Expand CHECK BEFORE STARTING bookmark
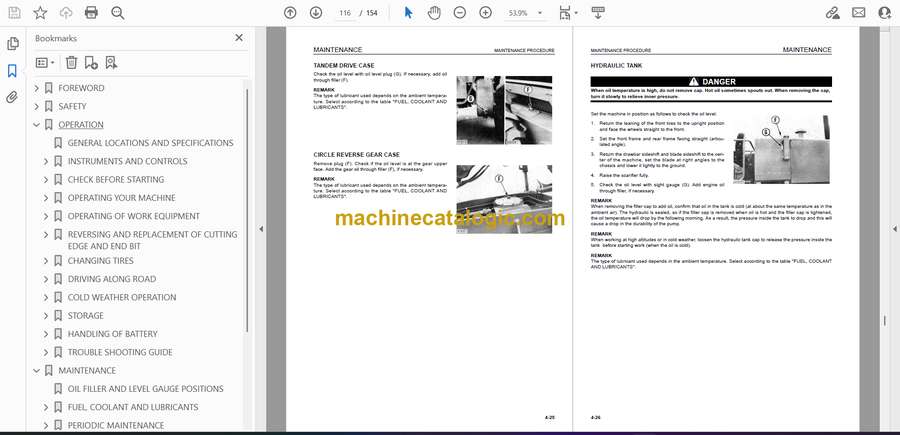 [46, 180]
